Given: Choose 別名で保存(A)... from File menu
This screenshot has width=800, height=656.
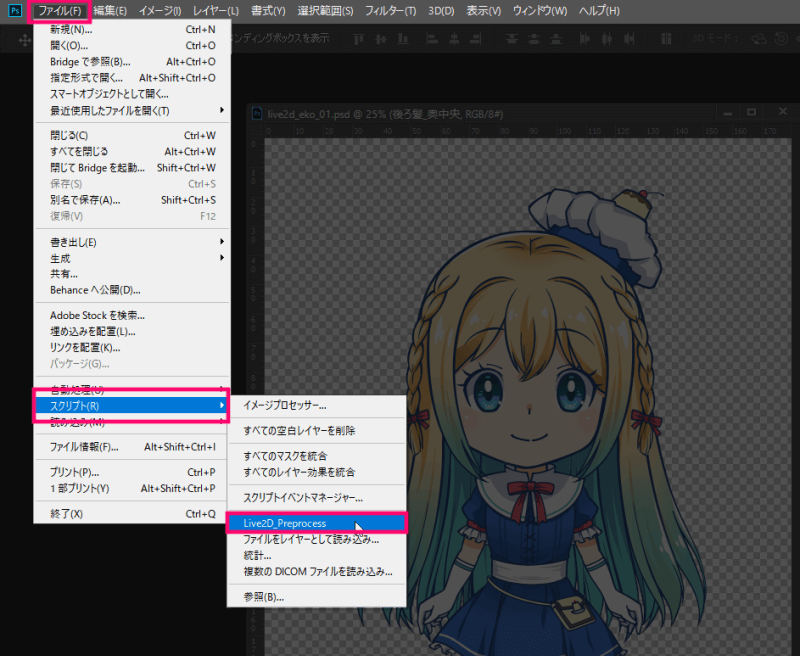Looking at the screenshot, I should click(x=132, y=200).
